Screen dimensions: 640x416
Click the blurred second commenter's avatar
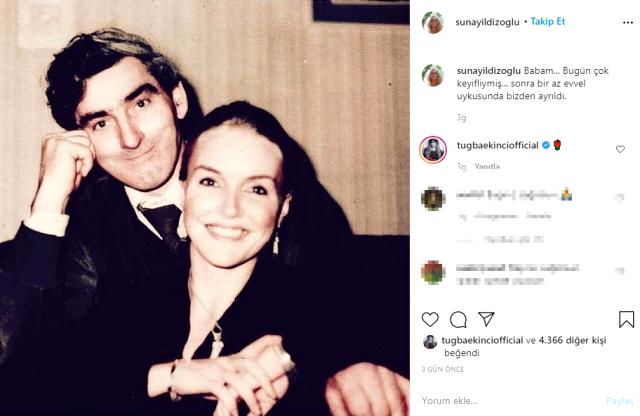(433, 198)
